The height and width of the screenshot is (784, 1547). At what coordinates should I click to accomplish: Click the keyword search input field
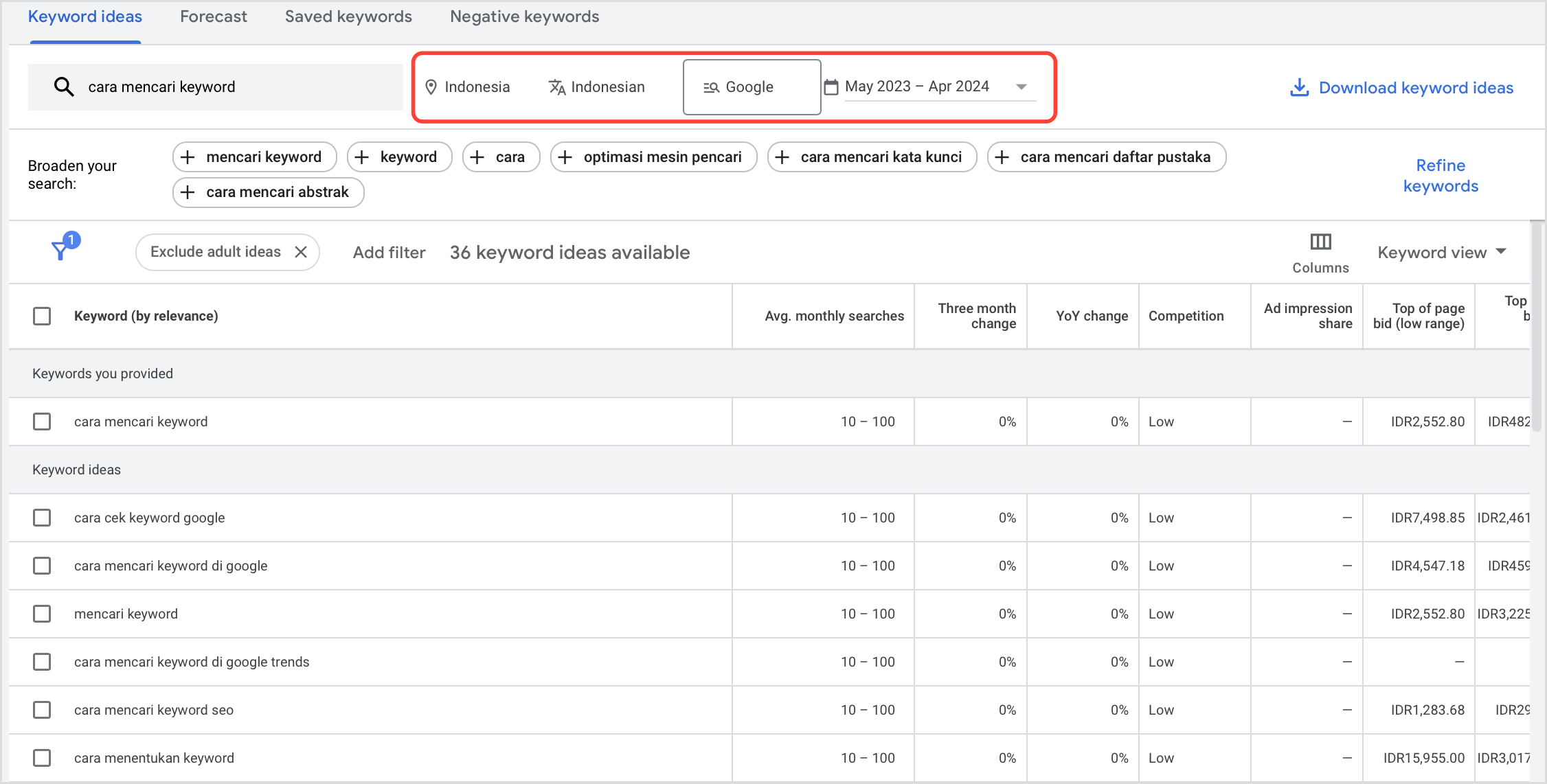click(216, 87)
